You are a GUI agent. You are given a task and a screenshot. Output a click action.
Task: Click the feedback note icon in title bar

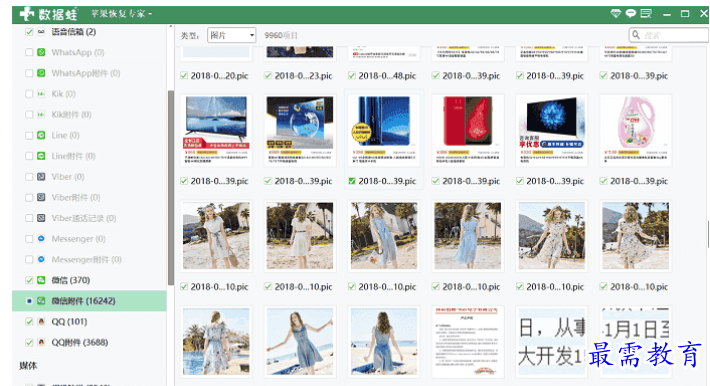click(646, 14)
